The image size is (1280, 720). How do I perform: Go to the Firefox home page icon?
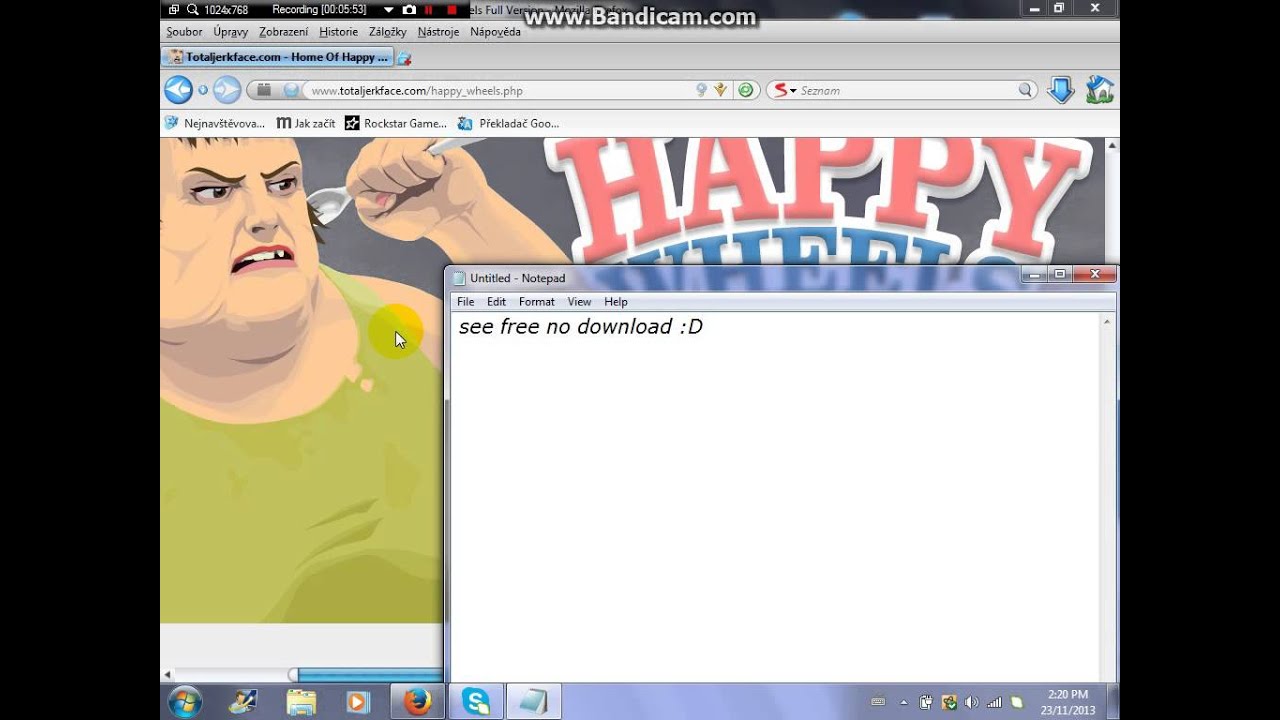(1099, 90)
